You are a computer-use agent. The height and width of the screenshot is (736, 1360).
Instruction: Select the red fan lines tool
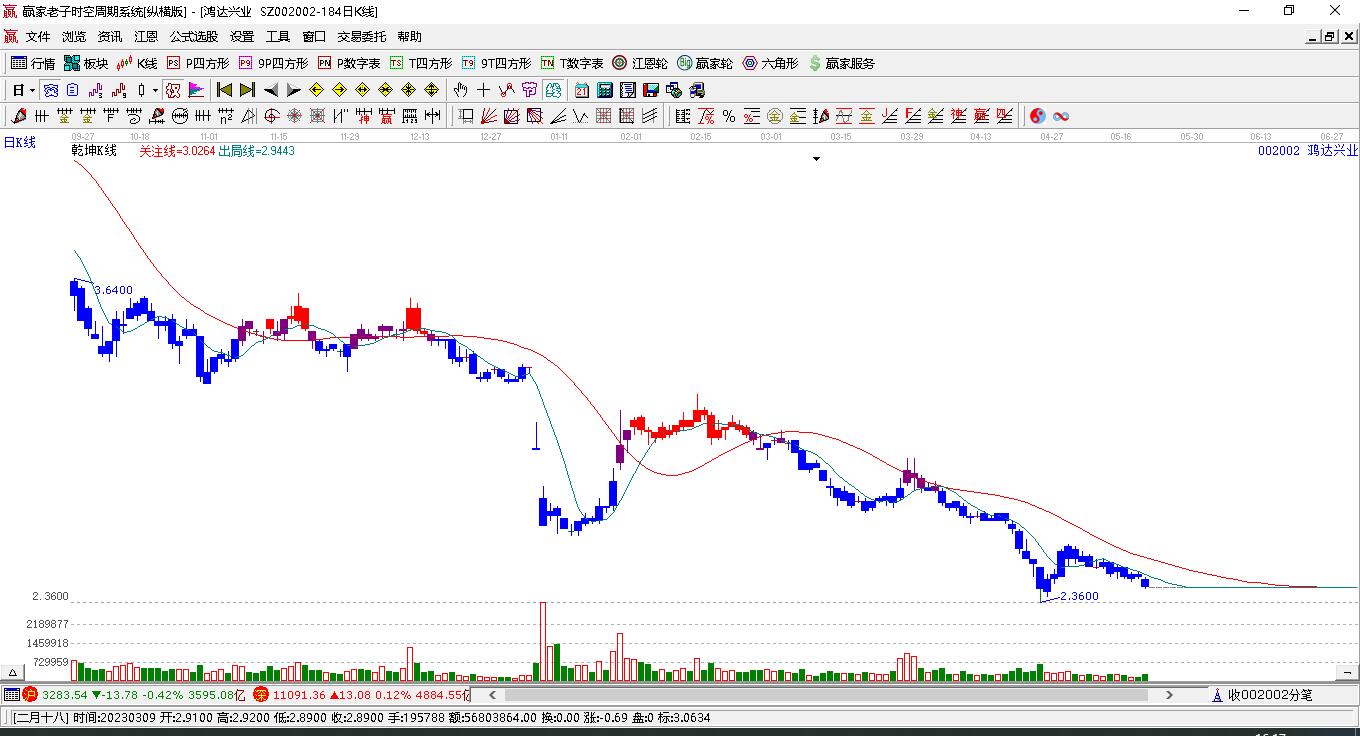pos(489,116)
